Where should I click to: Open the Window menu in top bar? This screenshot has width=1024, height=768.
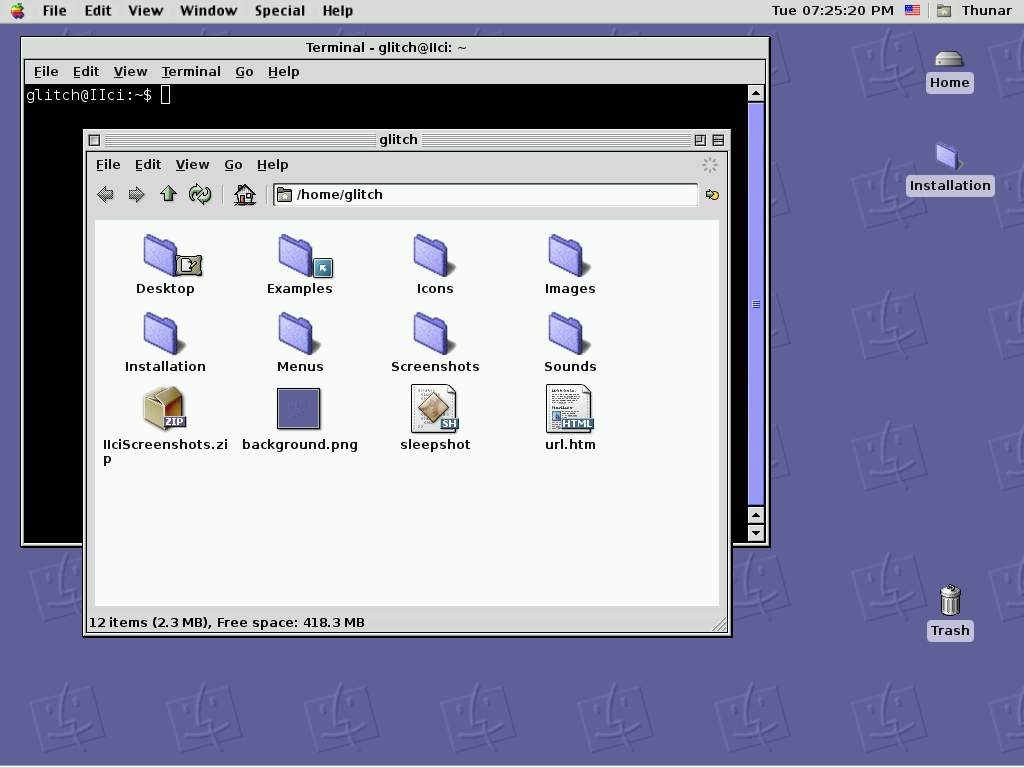[x=208, y=10]
